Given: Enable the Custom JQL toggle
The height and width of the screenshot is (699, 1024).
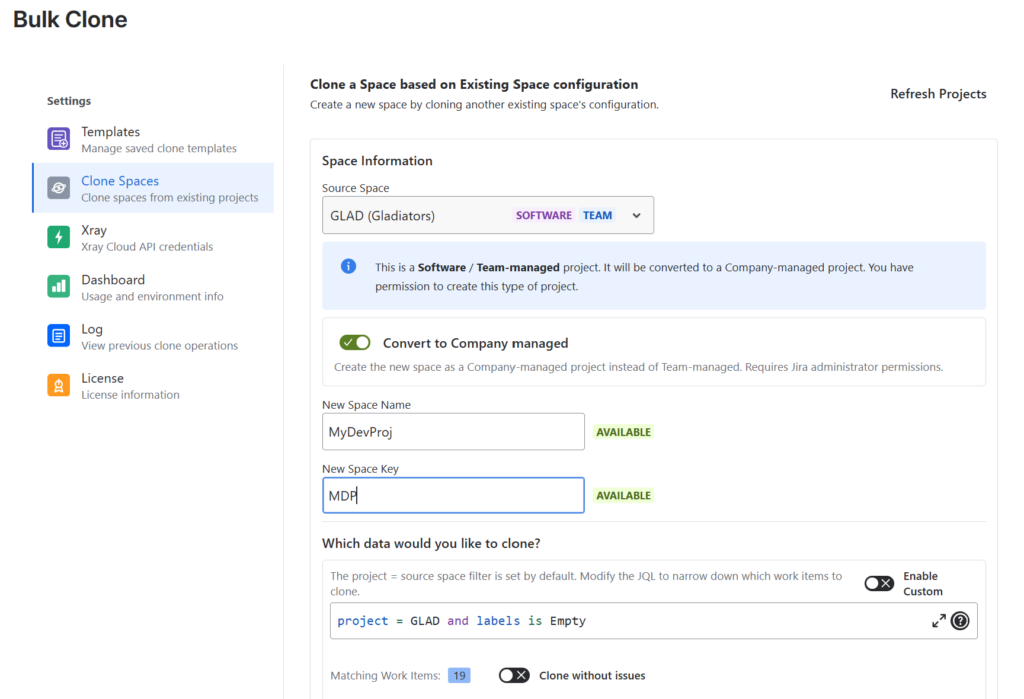Looking at the screenshot, I should [x=879, y=583].
